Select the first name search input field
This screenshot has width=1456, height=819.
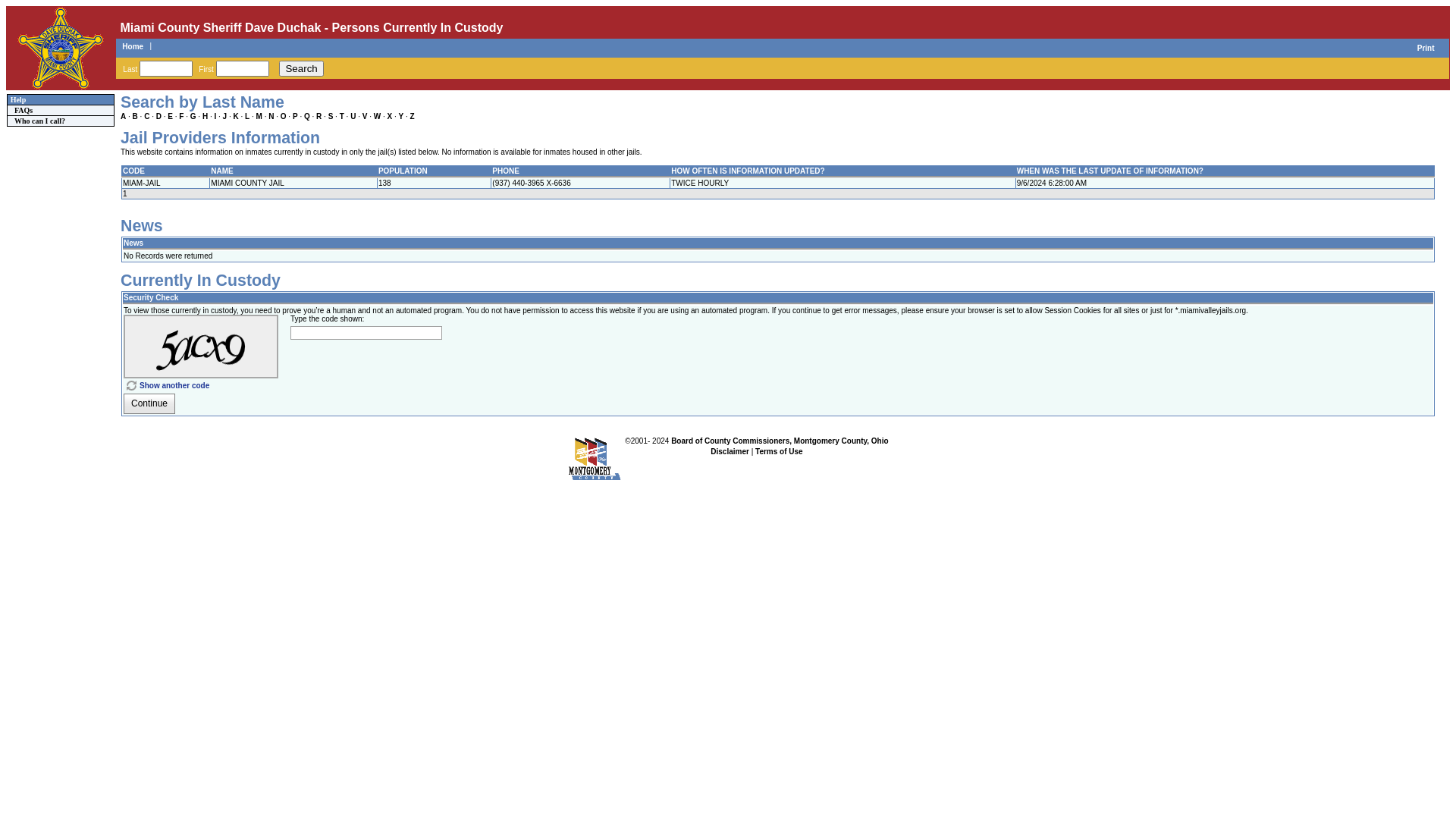coord(242,68)
